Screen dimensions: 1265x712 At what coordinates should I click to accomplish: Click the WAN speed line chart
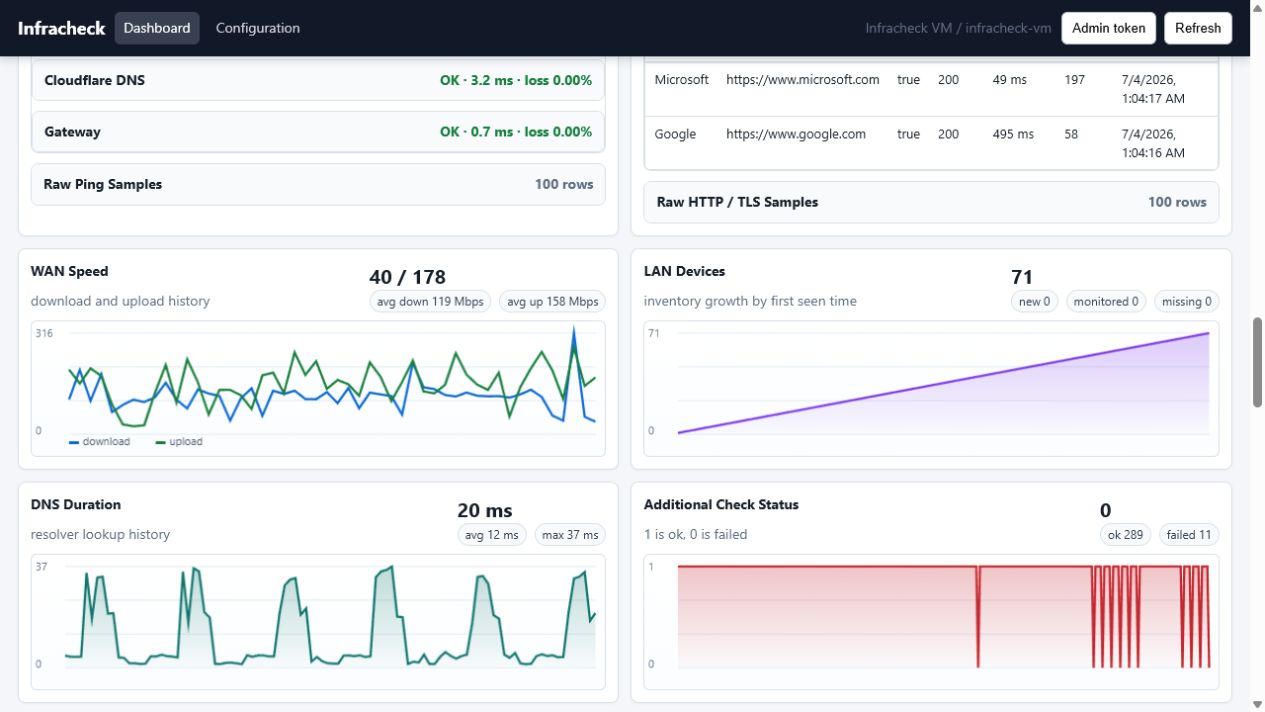[318, 388]
